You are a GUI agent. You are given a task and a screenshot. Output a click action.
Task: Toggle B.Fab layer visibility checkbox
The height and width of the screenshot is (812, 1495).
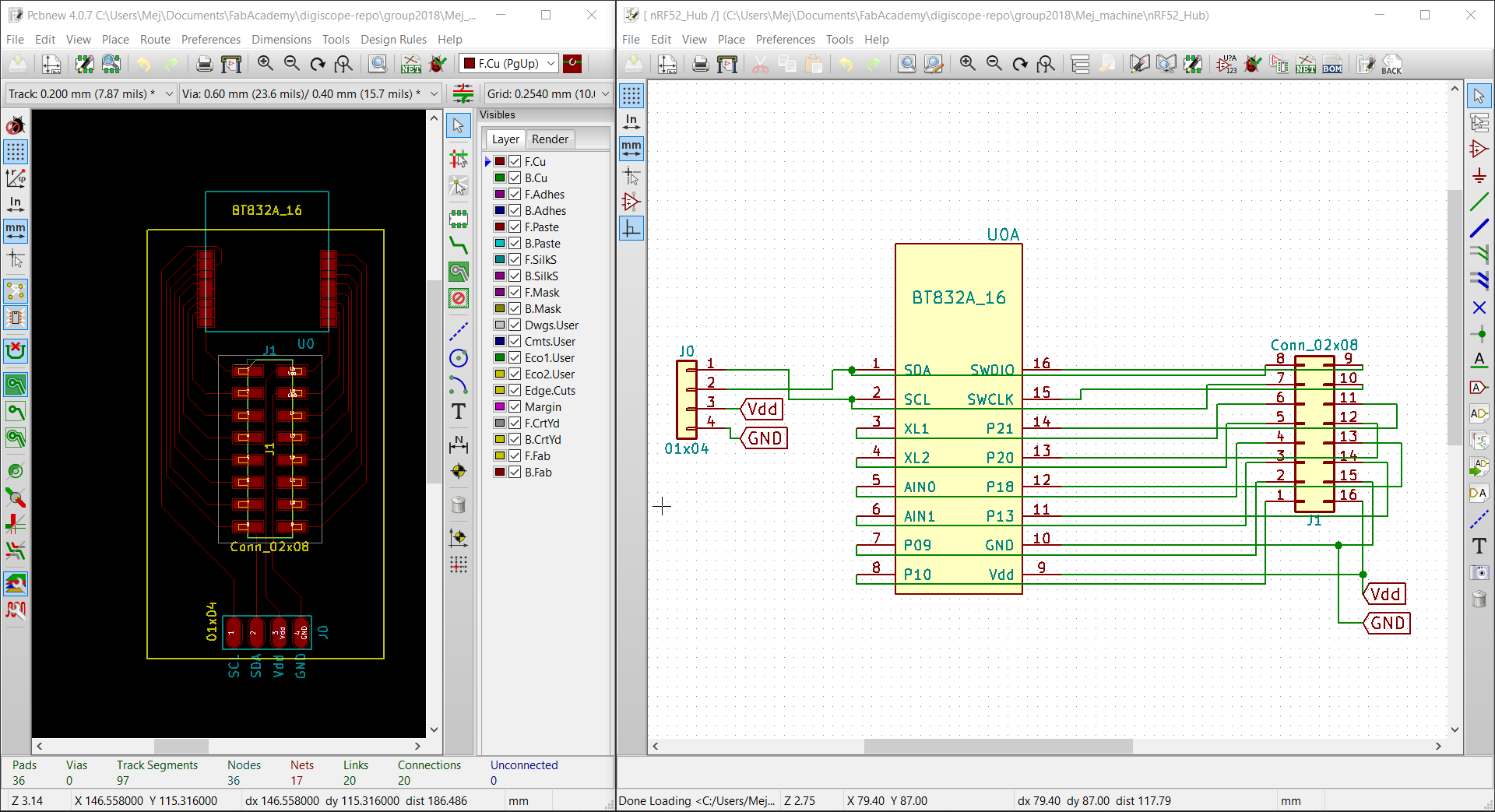pos(515,472)
